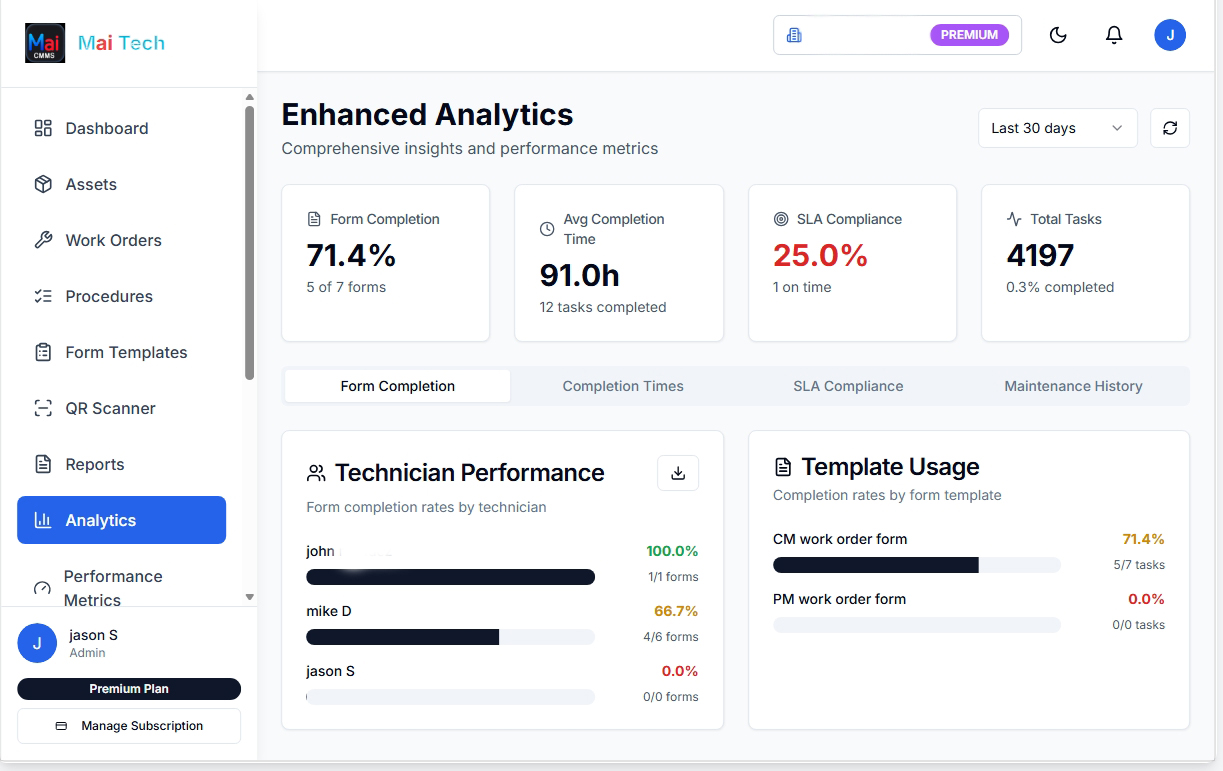Image resolution: width=1223 pixels, height=771 pixels.
Task: Expand the J avatar account menu
Action: 1170,34
